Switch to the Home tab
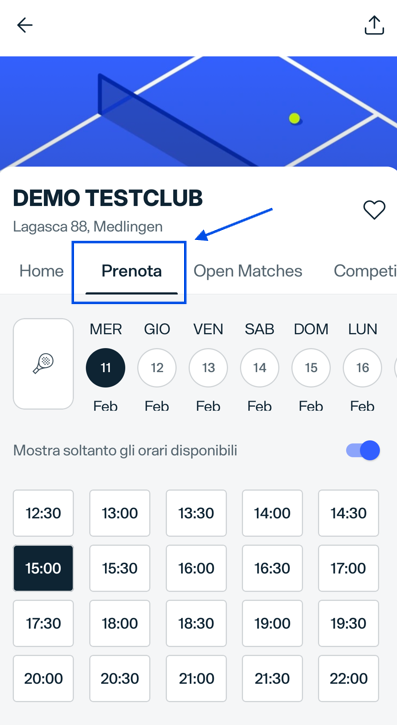The width and height of the screenshot is (397, 725). point(41,271)
